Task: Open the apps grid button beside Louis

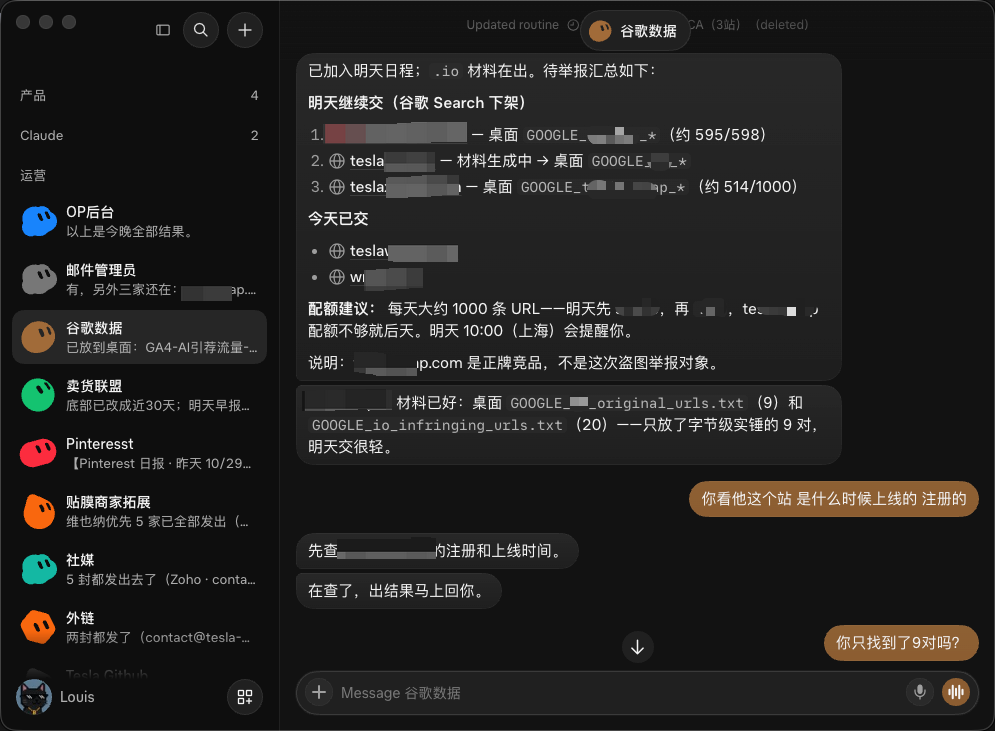Action: tap(245, 697)
